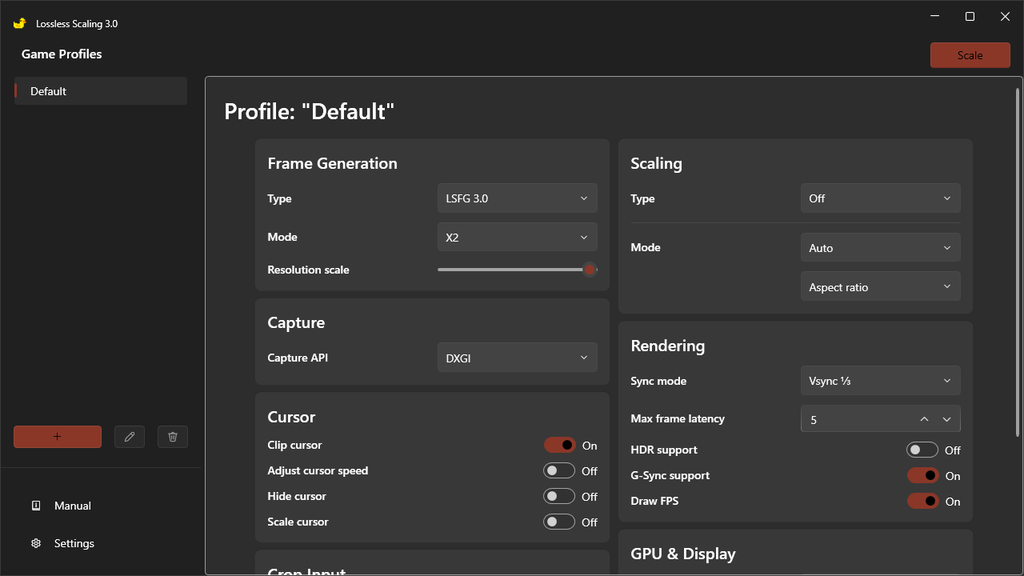This screenshot has height=576, width=1024.
Task: Turn off the Draw FPS toggle
Action: click(922, 501)
